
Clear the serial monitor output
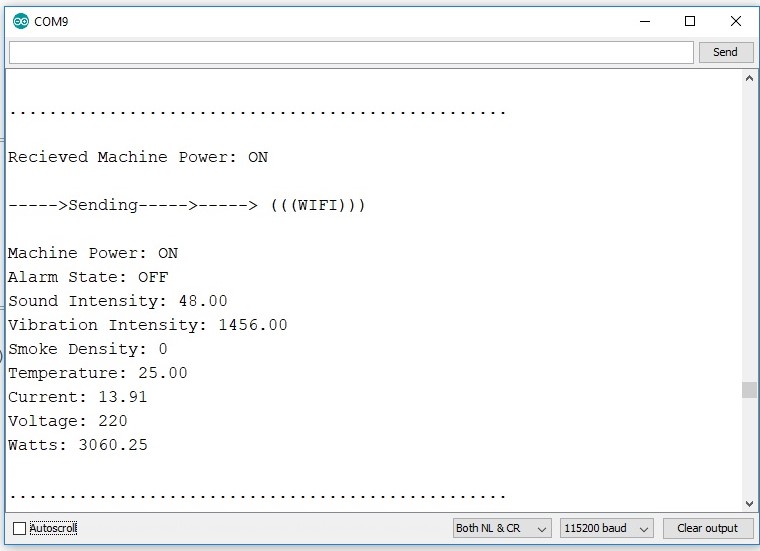point(708,528)
